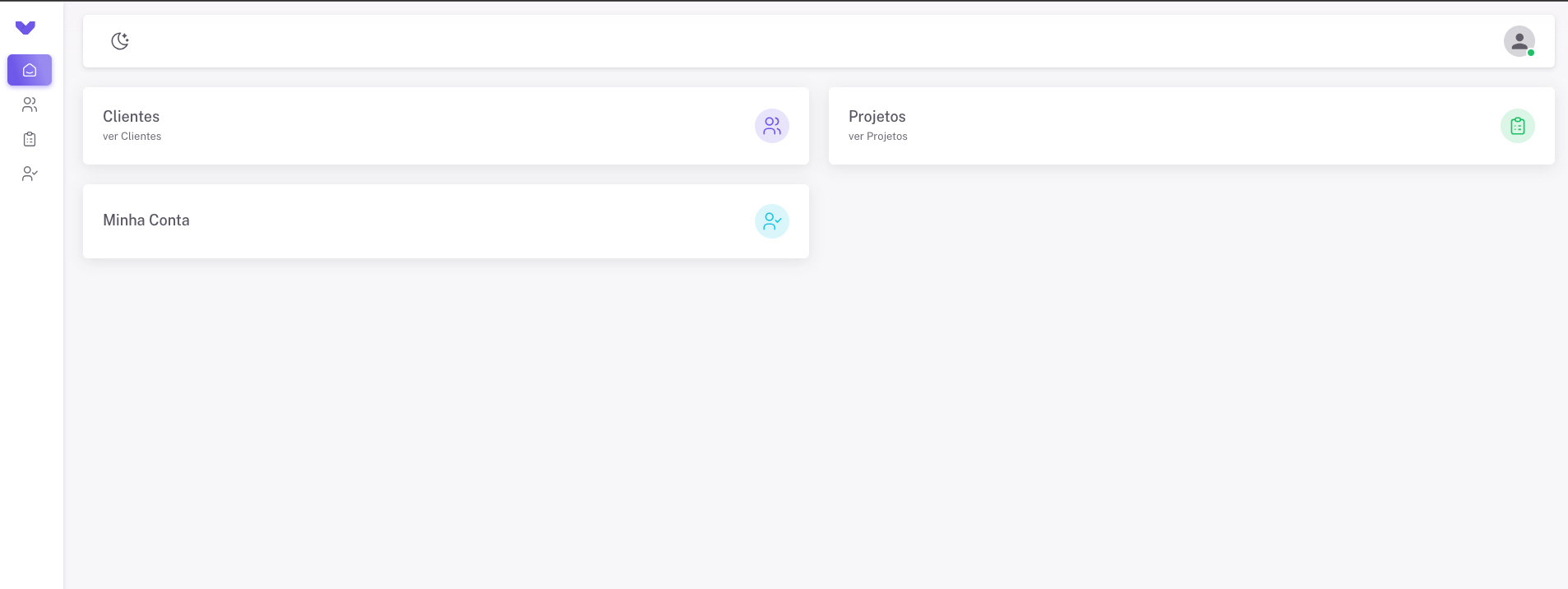Click the purple logo in the sidebar
The image size is (1568, 589).
pyautogui.click(x=25, y=28)
